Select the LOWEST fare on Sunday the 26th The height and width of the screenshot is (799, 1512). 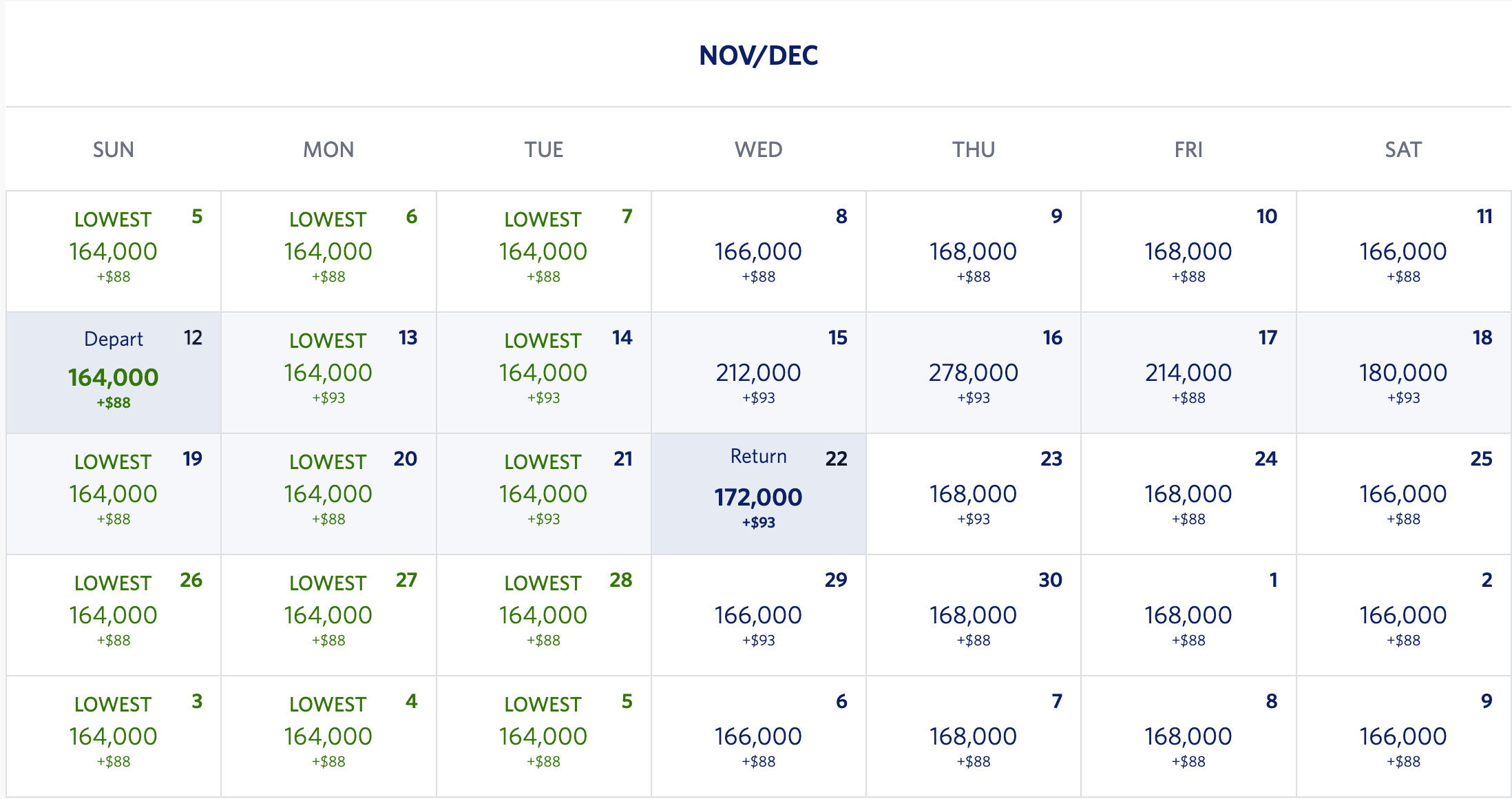coord(114,615)
